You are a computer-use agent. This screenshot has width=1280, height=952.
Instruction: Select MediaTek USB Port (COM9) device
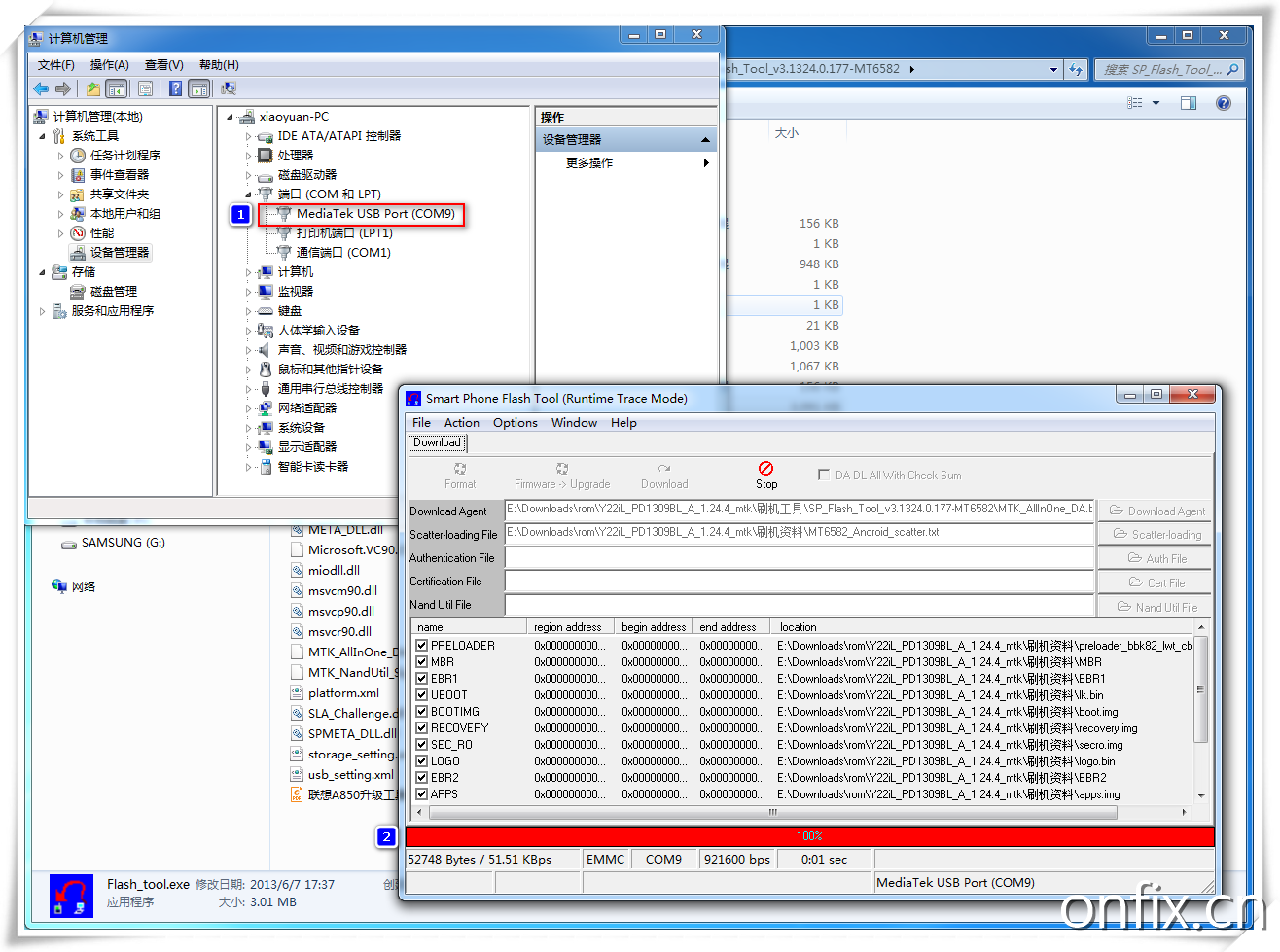pyautogui.click(x=374, y=214)
